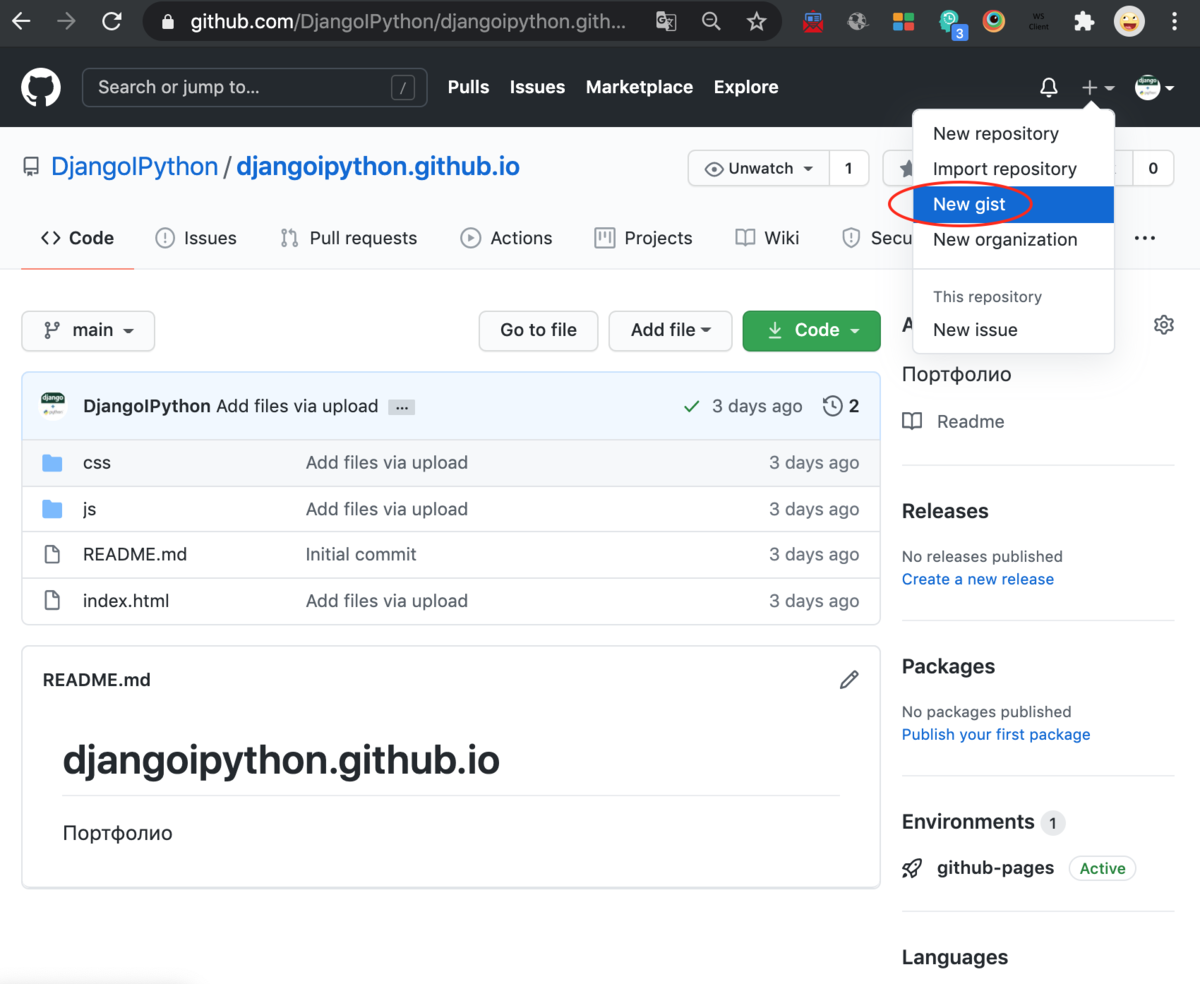Select New repository menu item
The width and height of the screenshot is (1200, 984).
click(x=1014, y=134)
